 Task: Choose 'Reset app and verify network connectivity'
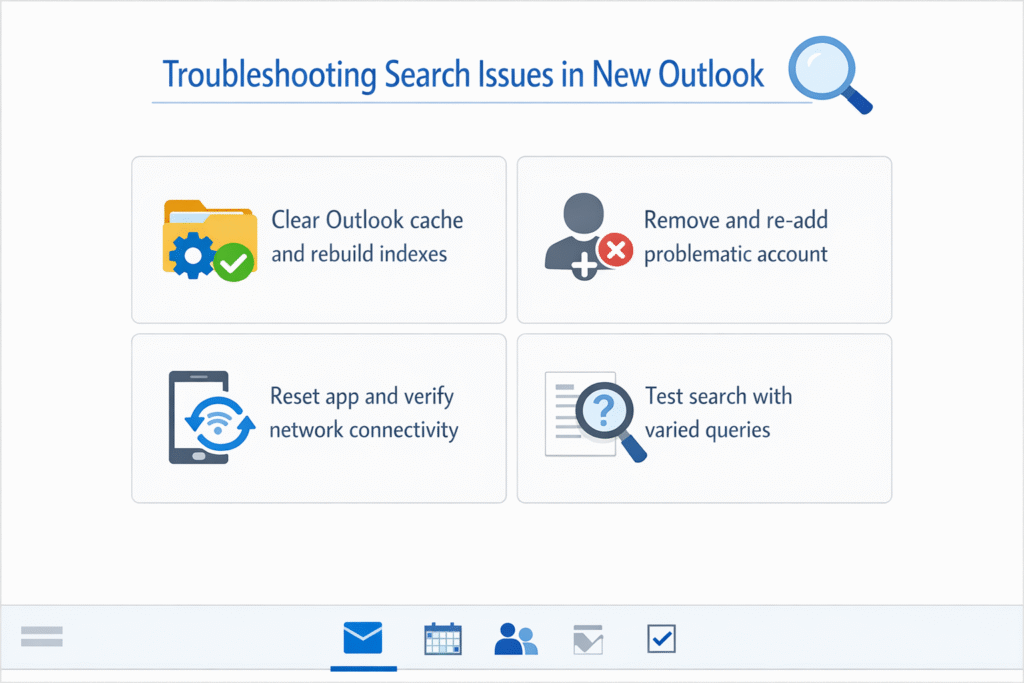(x=318, y=417)
